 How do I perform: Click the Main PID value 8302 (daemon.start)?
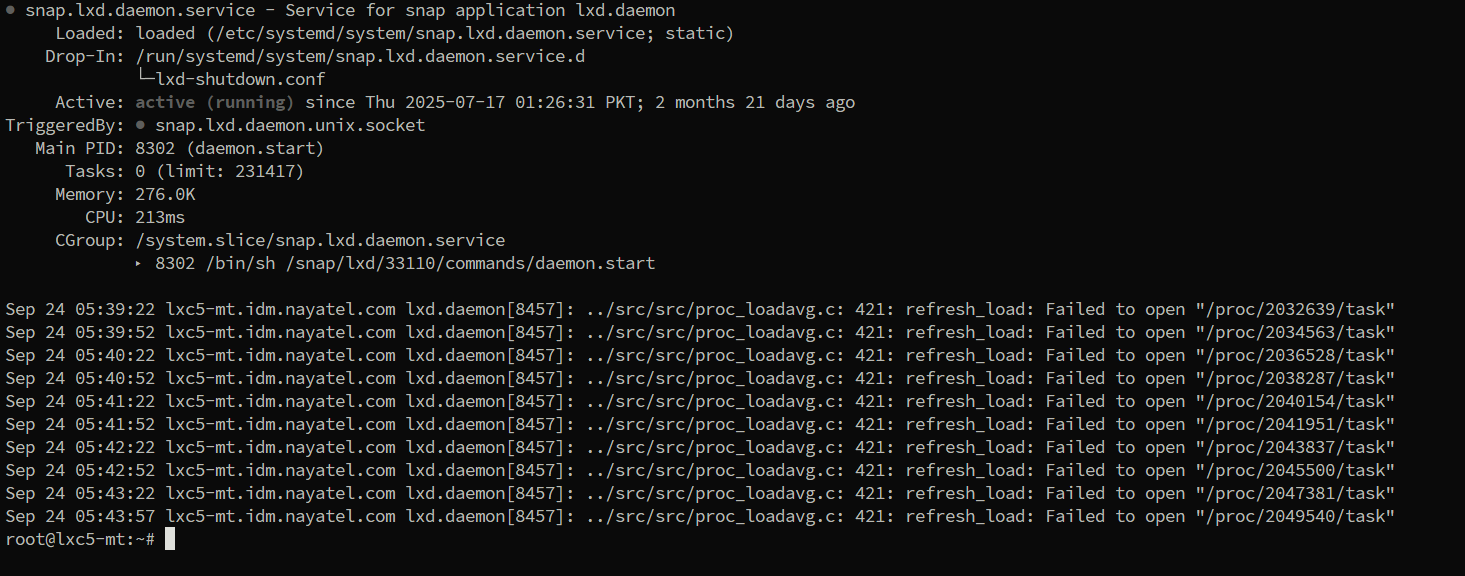click(230, 149)
